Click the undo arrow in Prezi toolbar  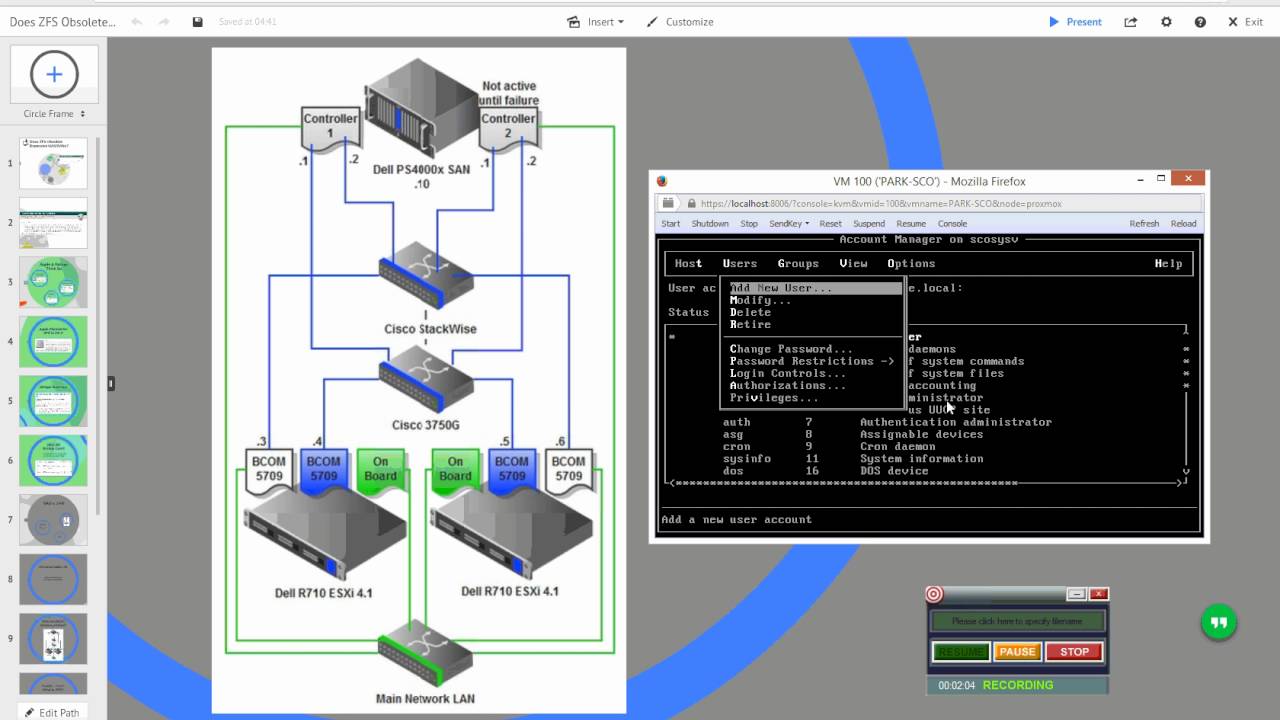(x=136, y=21)
